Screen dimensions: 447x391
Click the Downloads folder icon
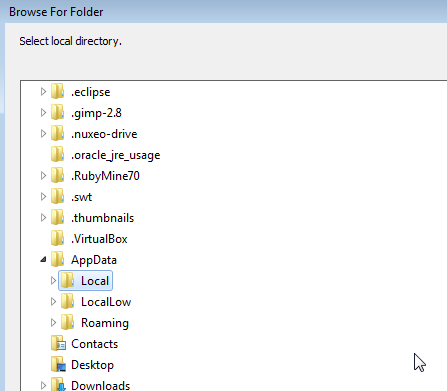click(x=58, y=384)
